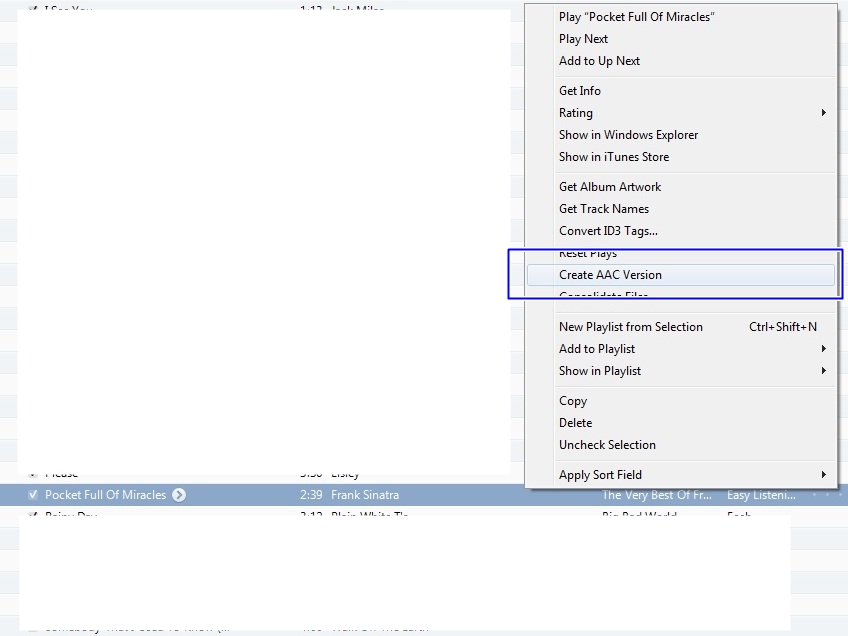Viewport: 848px width, 636px height.
Task: Click the Frank Sinatra artist cell
Action: point(365,495)
